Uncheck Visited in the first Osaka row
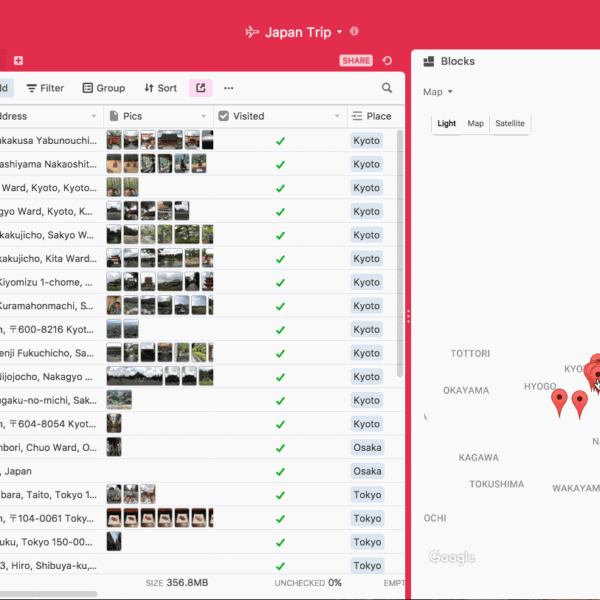This screenshot has width=600, height=600. click(x=280, y=448)
